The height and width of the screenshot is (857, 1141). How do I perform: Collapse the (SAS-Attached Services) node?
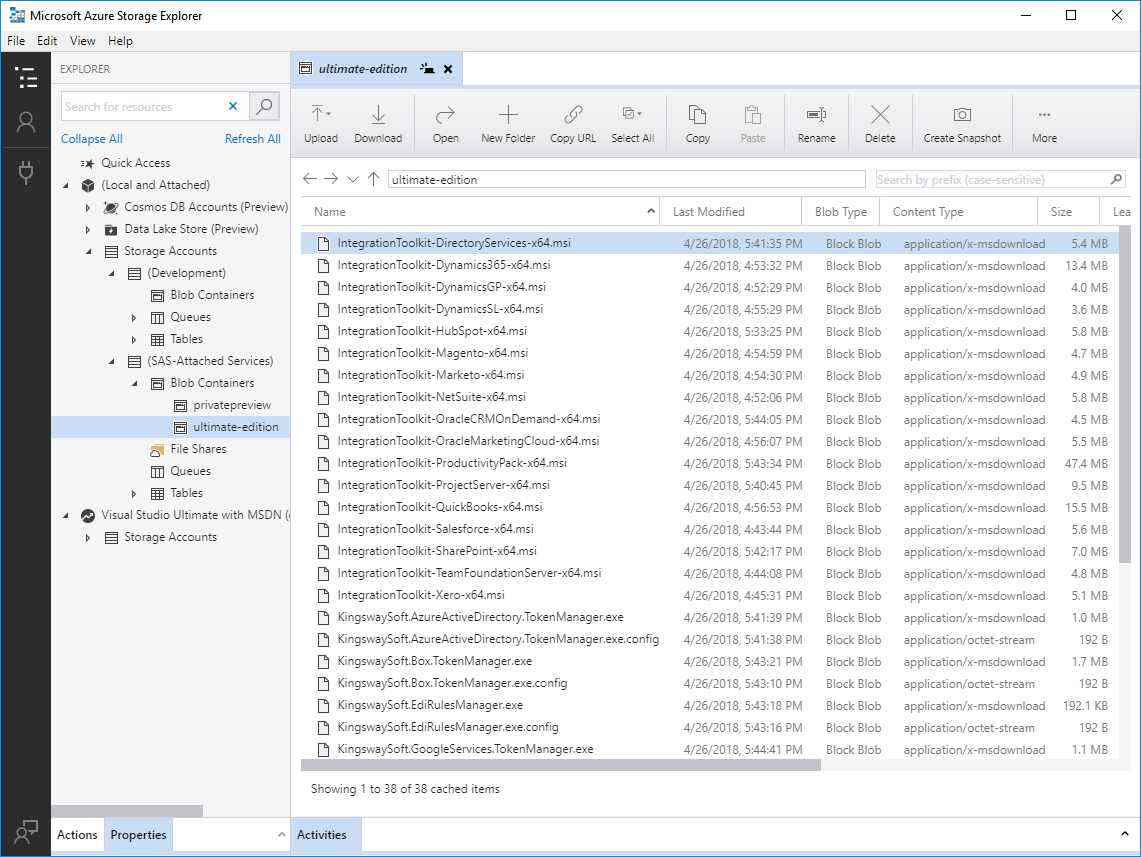[x=112, y=362]
